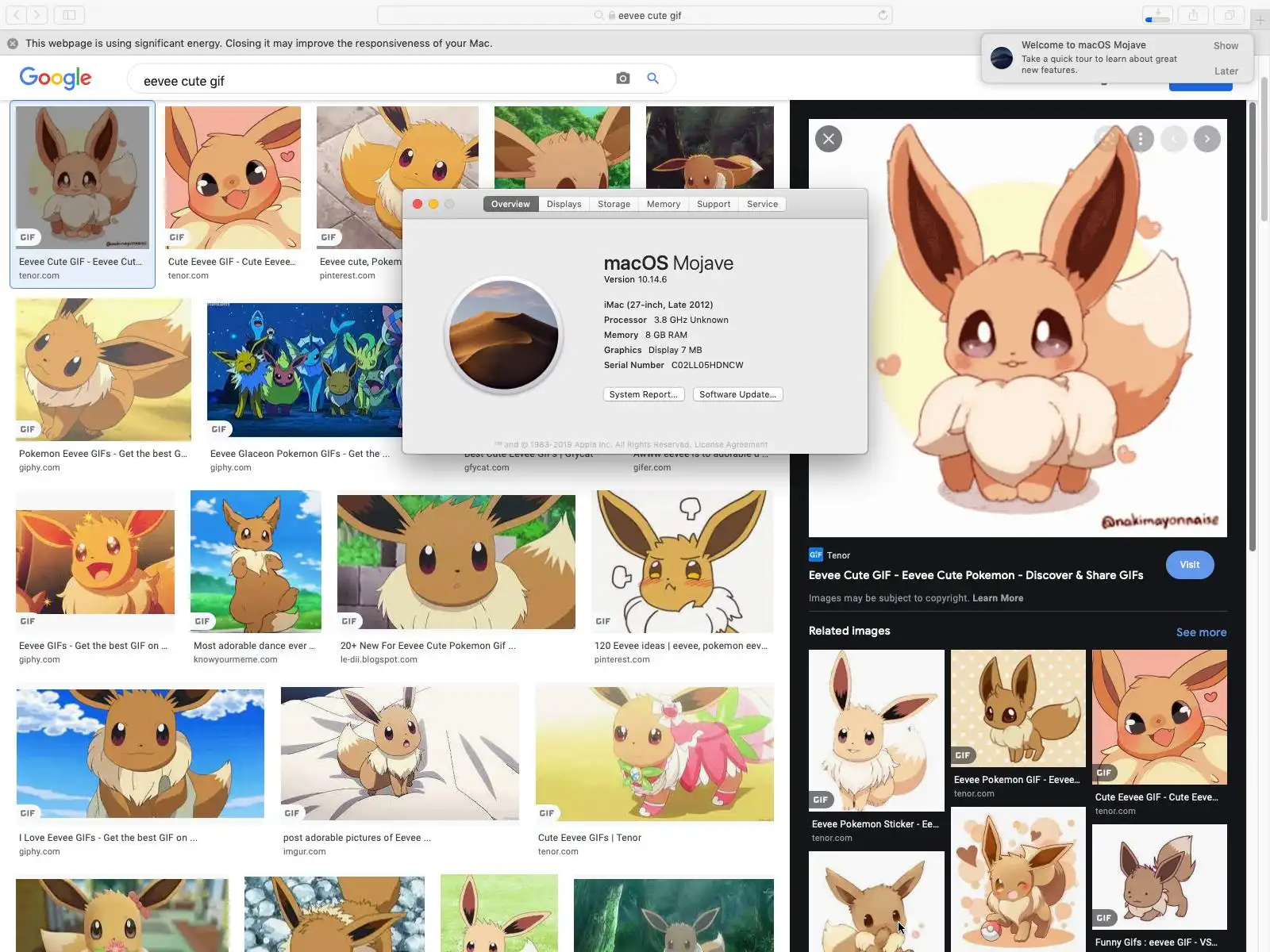
Task: Open the 'Eevee Glaceon Pokemon GIFs' thumbnail
Action: 304,370
